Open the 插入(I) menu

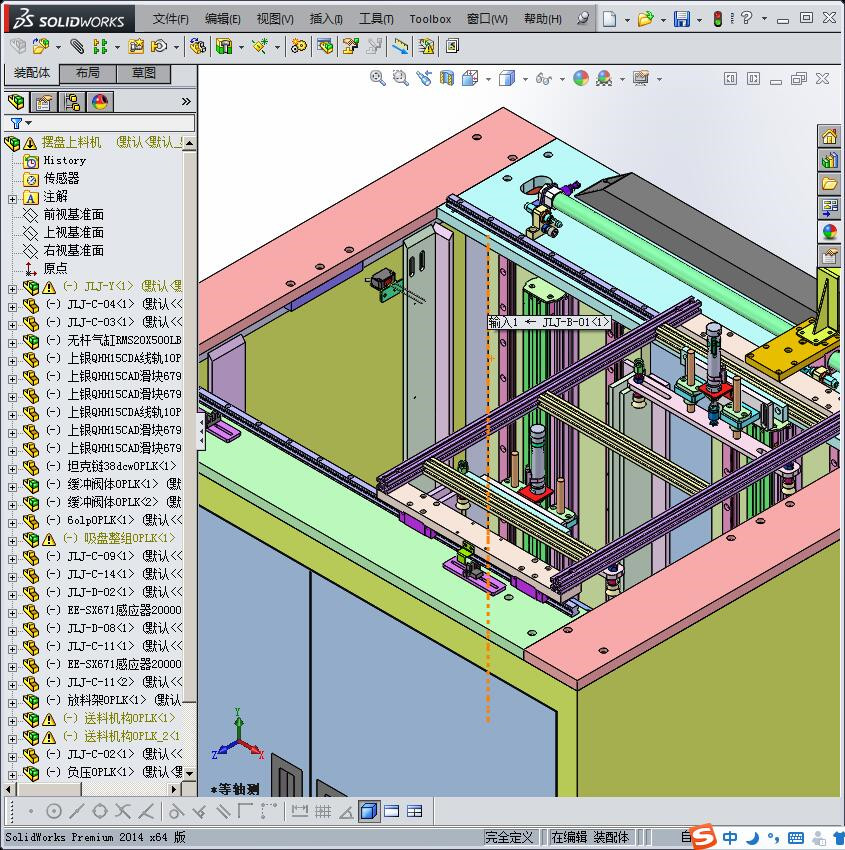point(326,19)
